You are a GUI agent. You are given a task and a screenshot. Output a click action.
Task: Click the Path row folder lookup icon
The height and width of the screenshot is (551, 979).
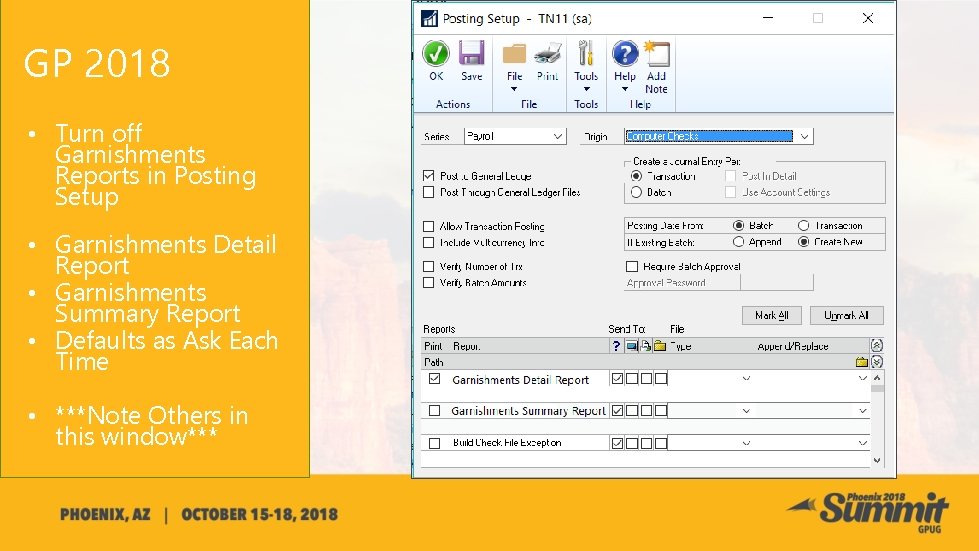pos(862,362)
